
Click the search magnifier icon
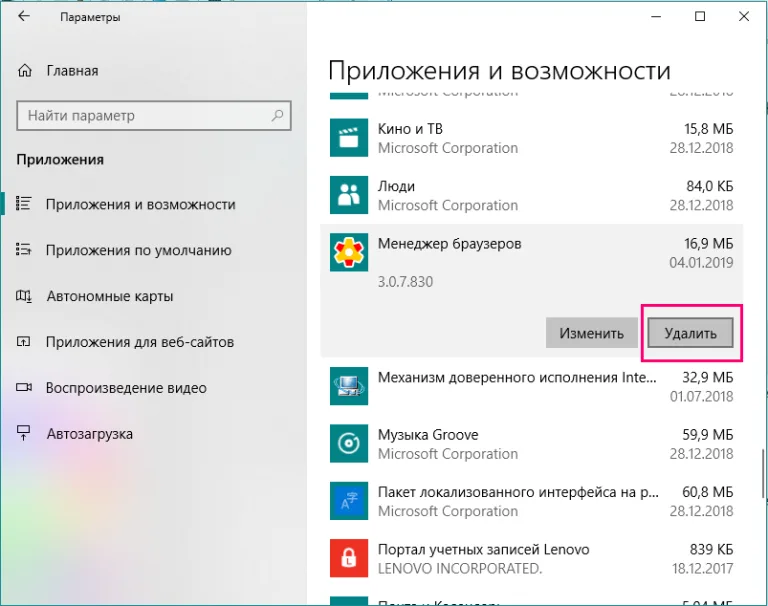(x=277, y=116)
